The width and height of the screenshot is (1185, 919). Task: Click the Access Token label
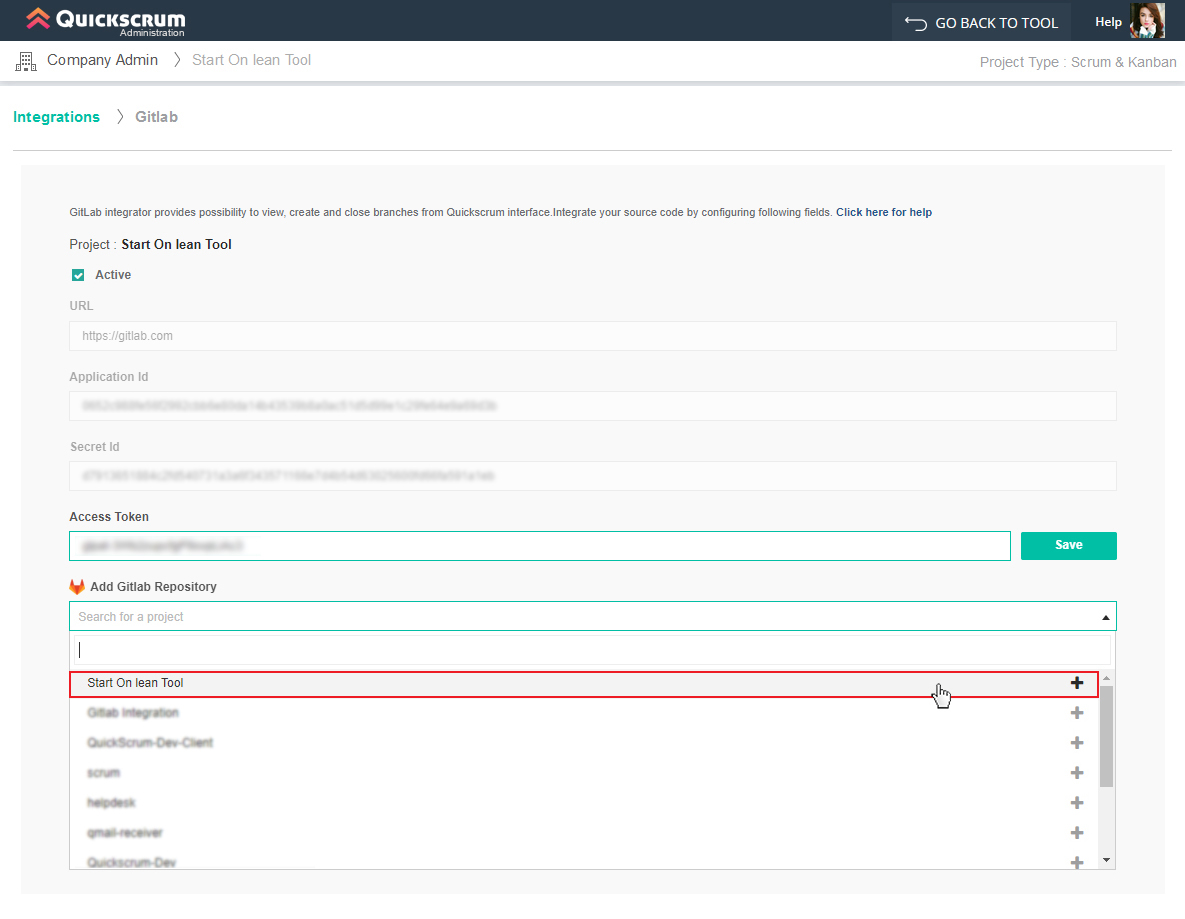[109, 517]
